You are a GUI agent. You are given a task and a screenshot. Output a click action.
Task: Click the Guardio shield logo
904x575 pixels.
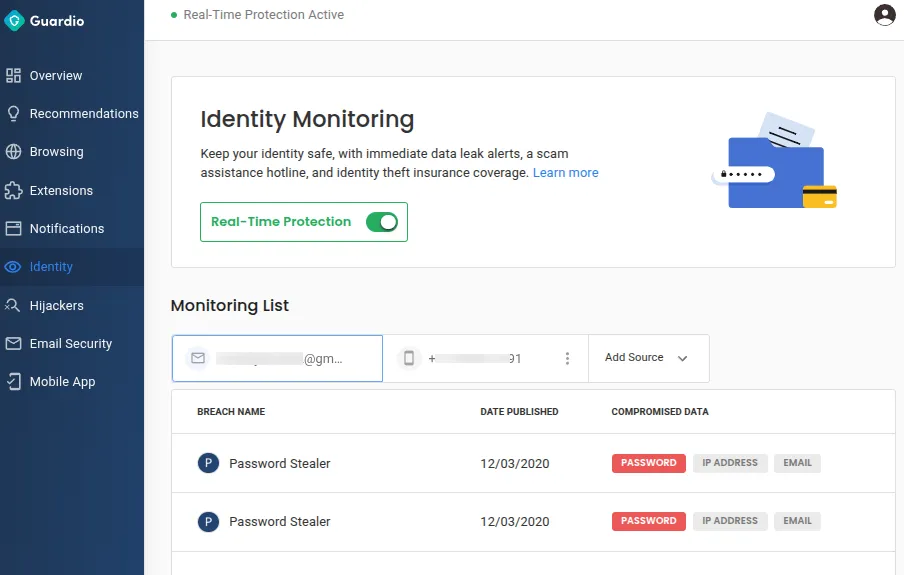coord(14,21)
